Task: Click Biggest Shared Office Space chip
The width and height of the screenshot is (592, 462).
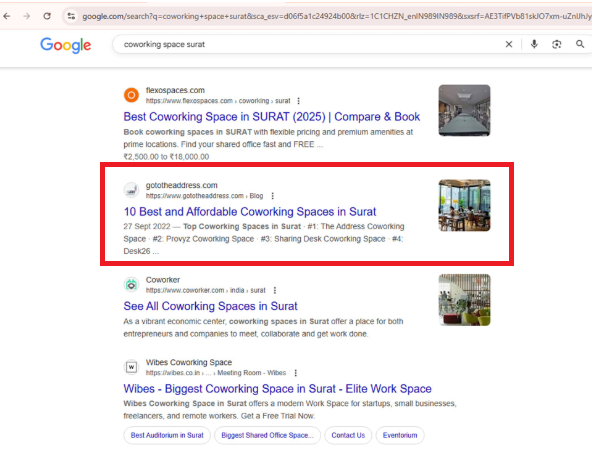Action: coord(267,435)
